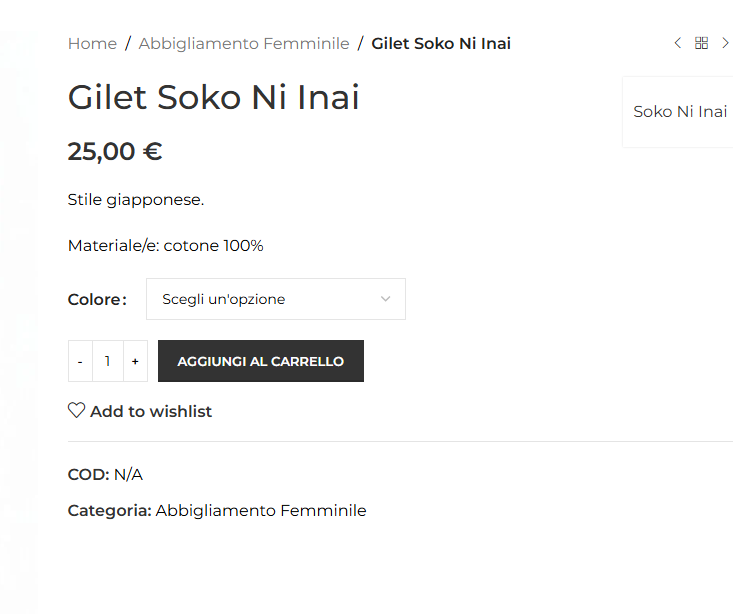The height and width of the screenshot is (614, 733).
Task: Focus the quantity input field
Action: (x=108, y=361)
